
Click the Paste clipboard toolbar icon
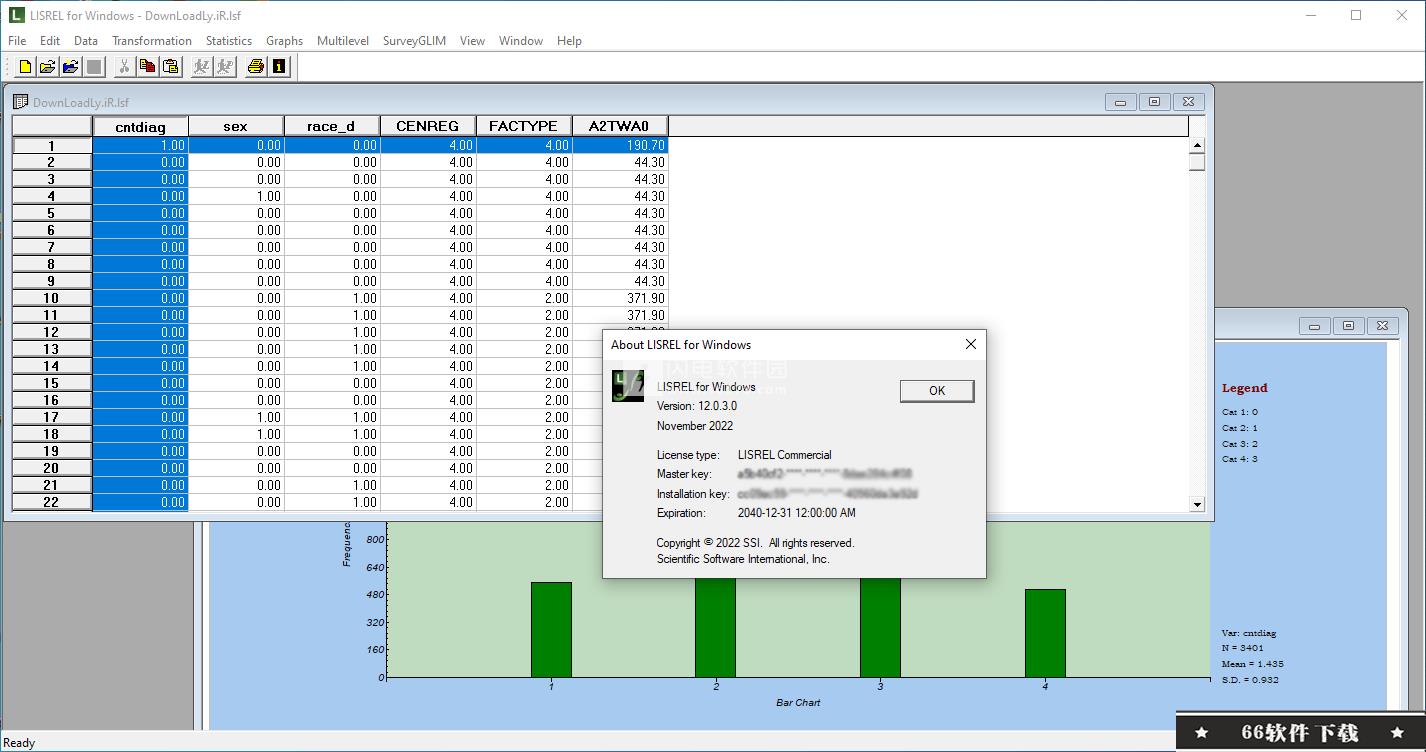click(x=170, y=67)
